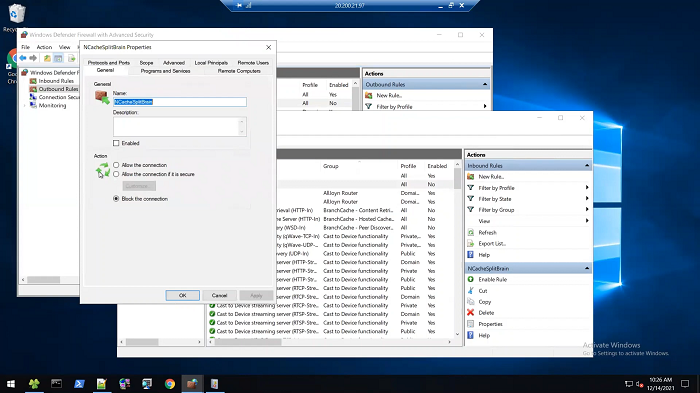Screen dimensions: 700x393
Task: Open the Action Center notification icon
Action: pyautogui.click(x=685, y=384)
